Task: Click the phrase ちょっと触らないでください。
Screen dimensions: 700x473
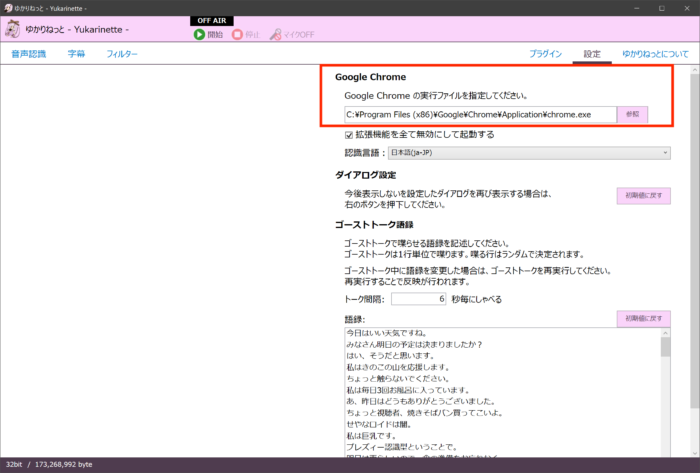Action: click(398, 378)
